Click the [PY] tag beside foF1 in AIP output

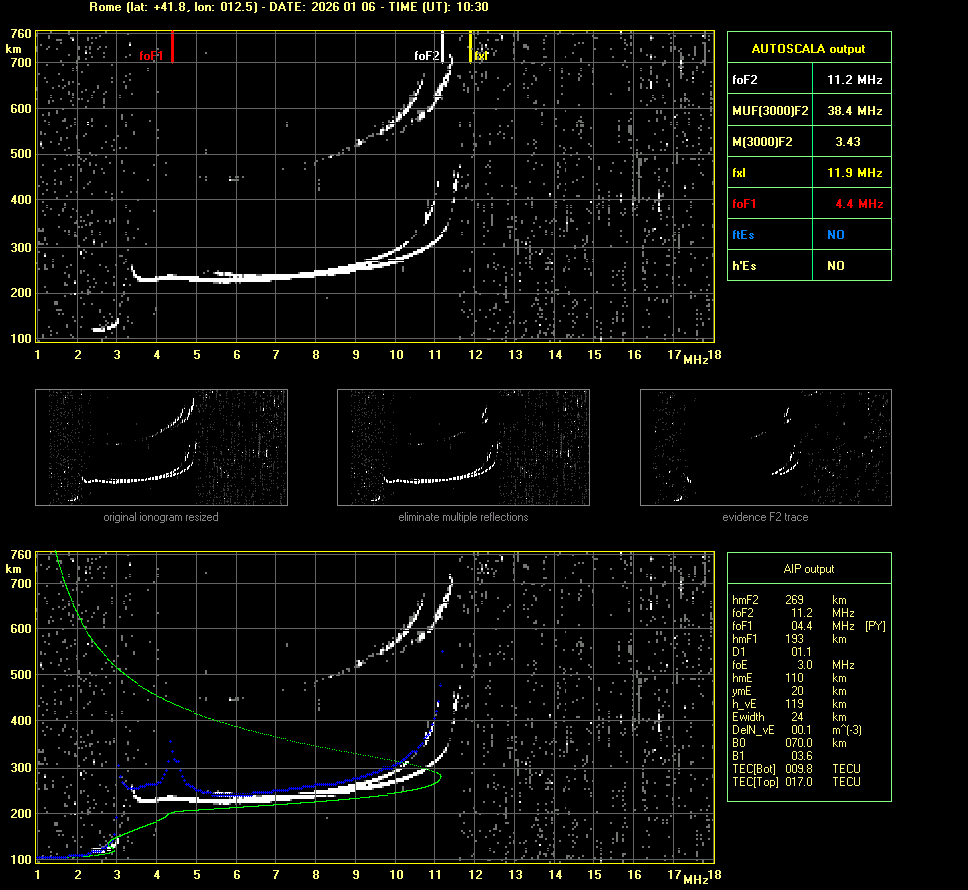874,626
